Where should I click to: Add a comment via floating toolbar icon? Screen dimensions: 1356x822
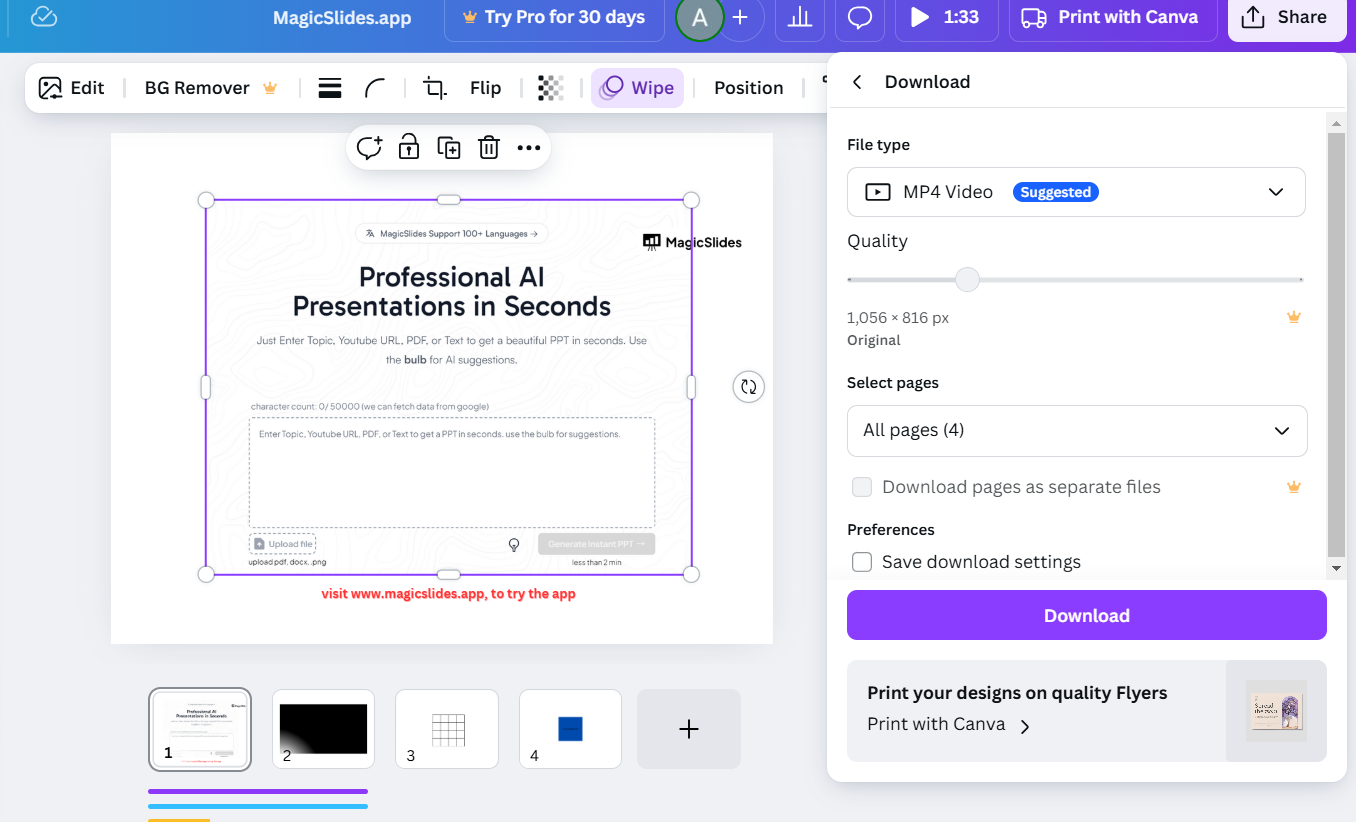[370, 148]
